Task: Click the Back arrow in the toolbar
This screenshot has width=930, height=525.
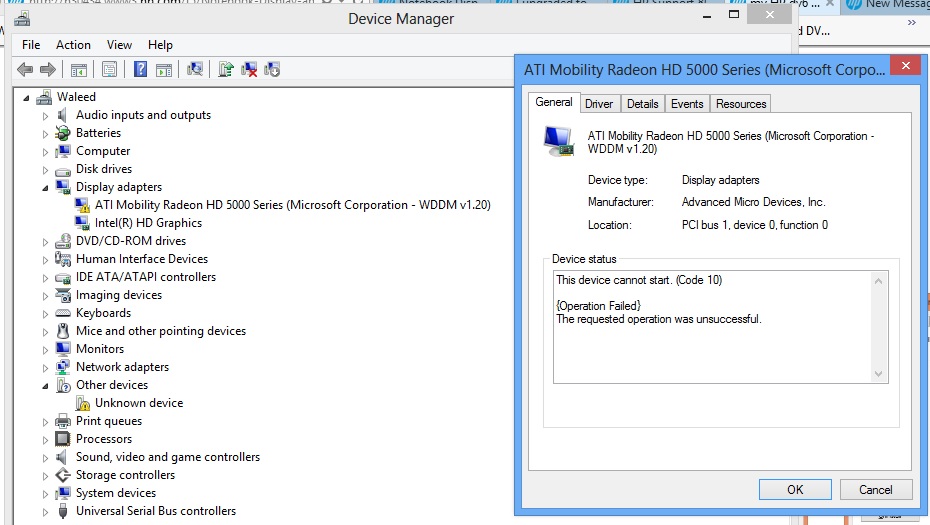Action: [x=25, y=69]
